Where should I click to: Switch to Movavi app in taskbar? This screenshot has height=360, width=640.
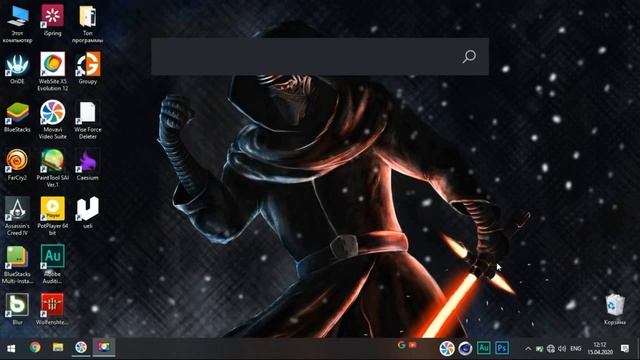point(81,347)
